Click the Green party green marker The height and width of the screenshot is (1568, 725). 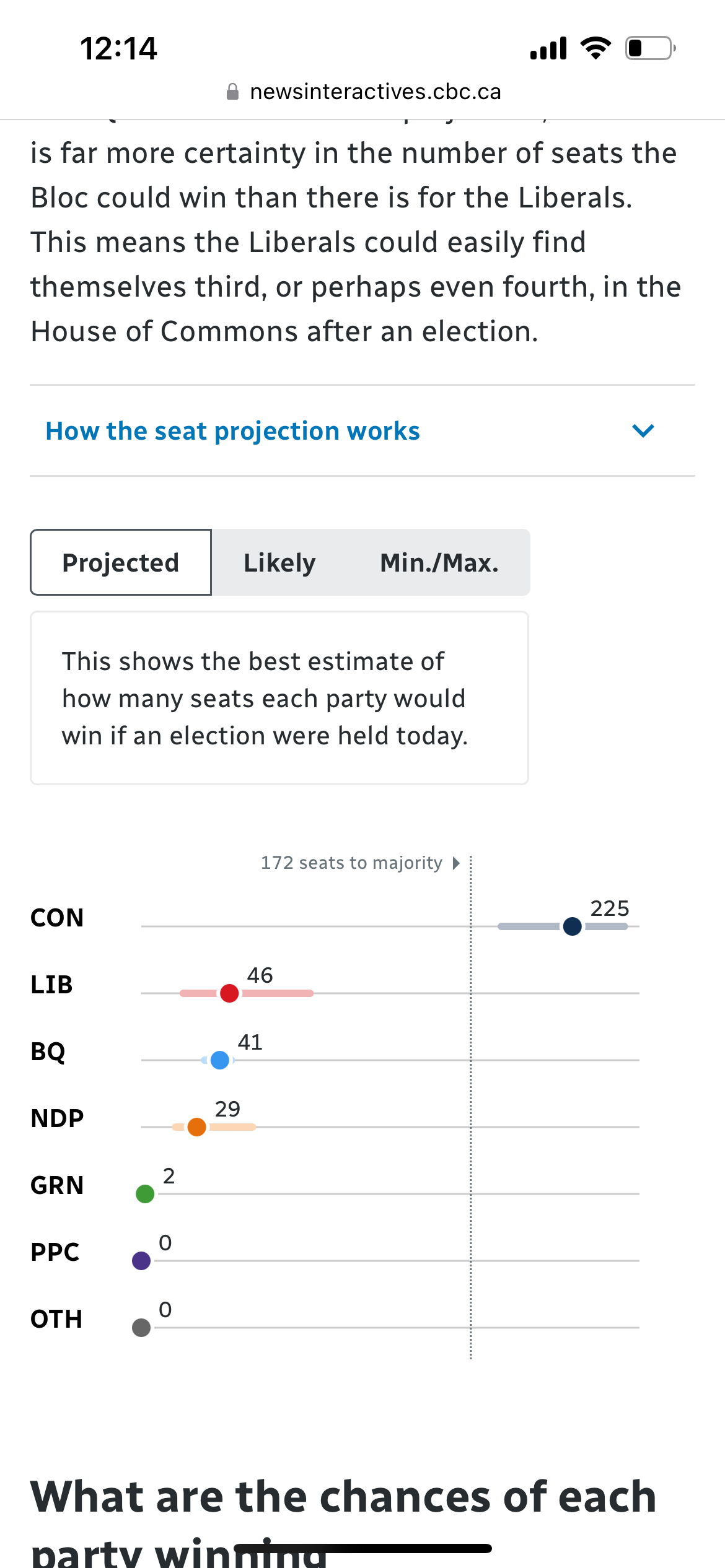[x=145, y=1194]
